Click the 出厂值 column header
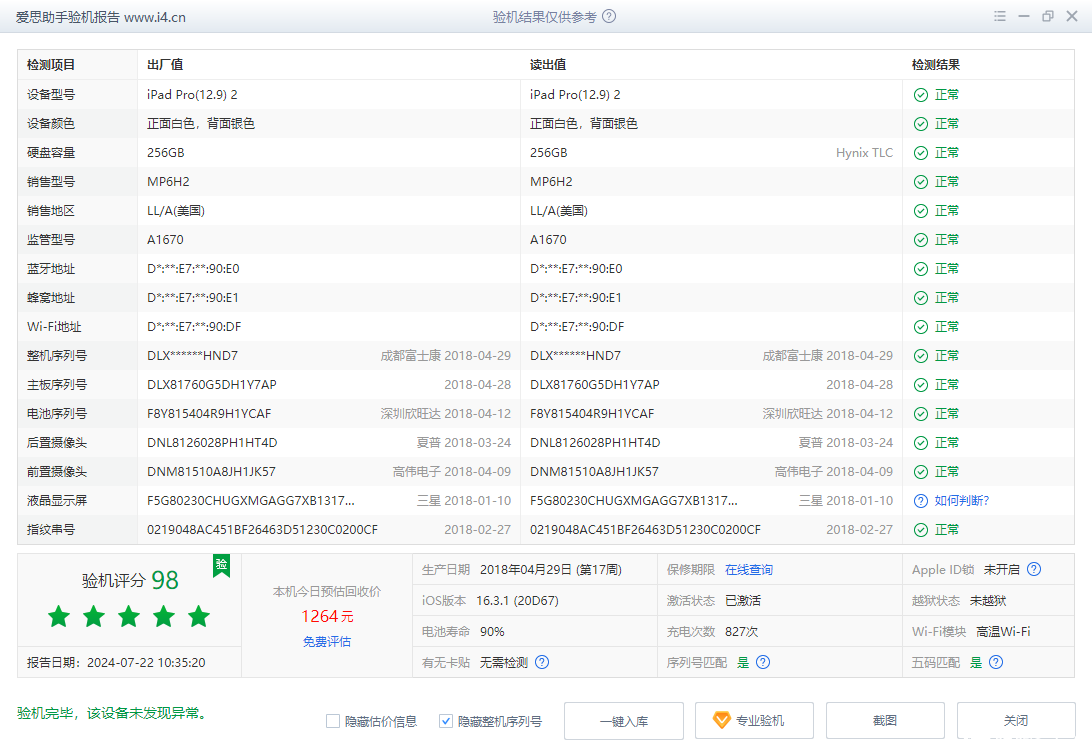Screen dimensions: 1092x756 165,65
